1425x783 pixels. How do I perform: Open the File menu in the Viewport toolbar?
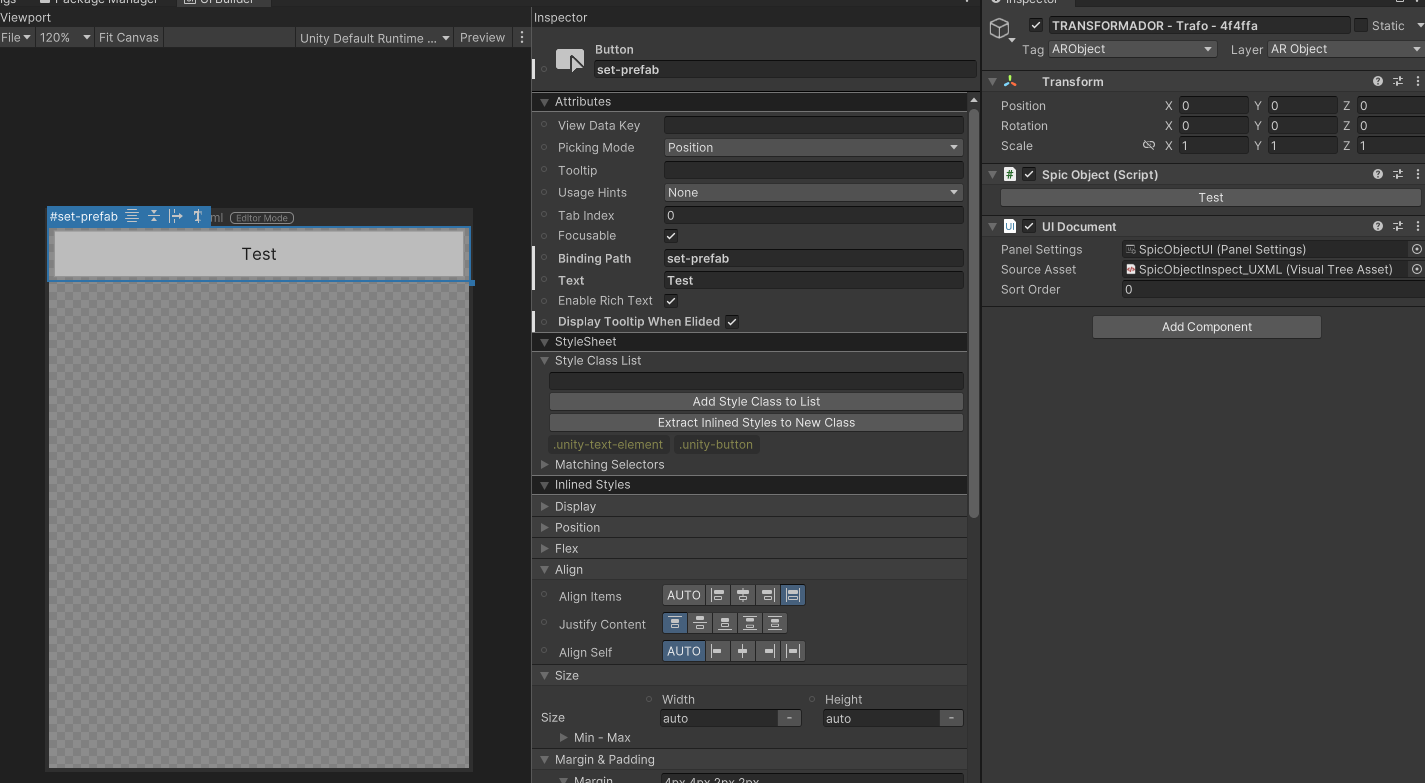[x=16, y=38]
